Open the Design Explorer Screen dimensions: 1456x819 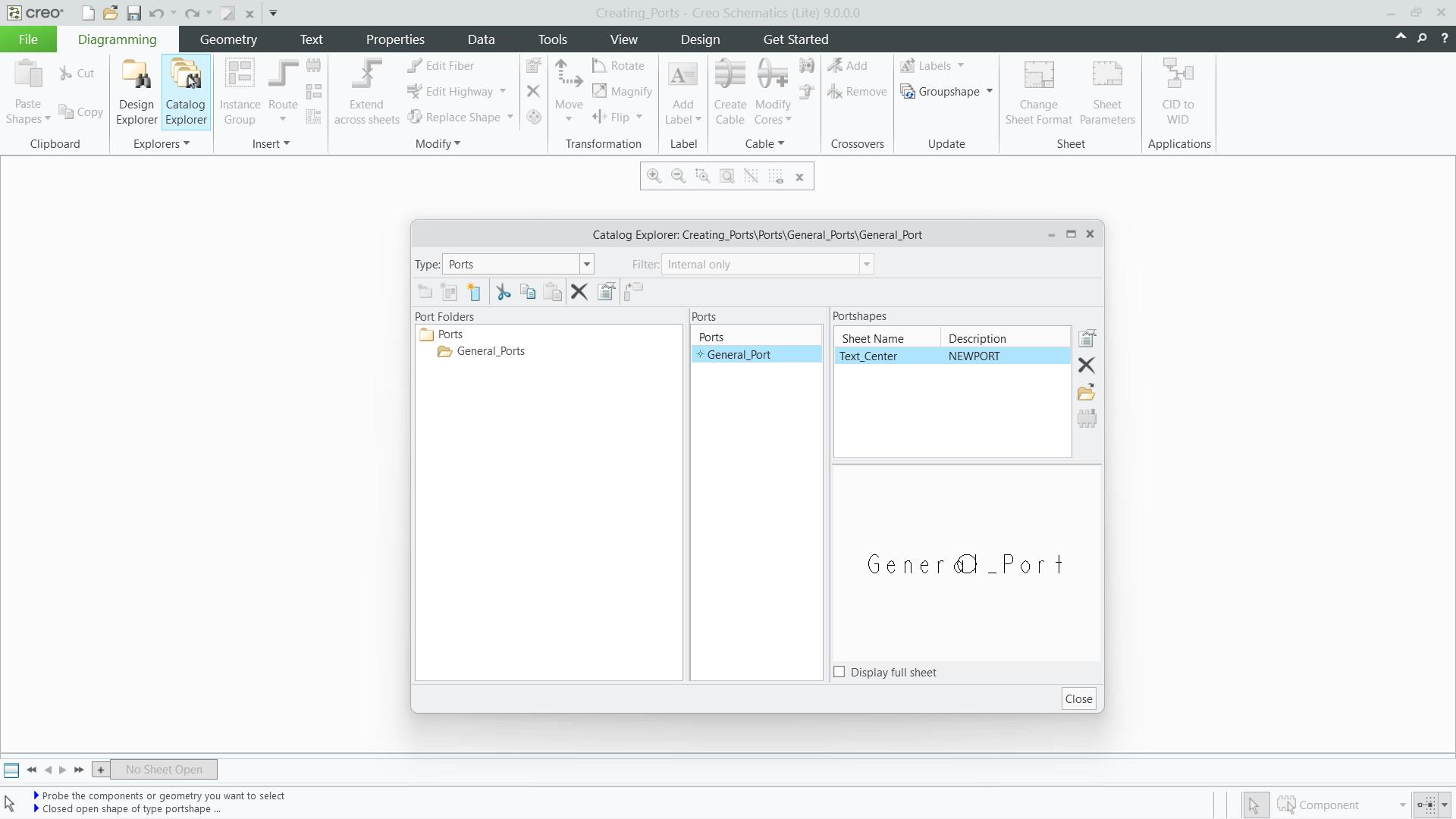[x=136, y=92]
